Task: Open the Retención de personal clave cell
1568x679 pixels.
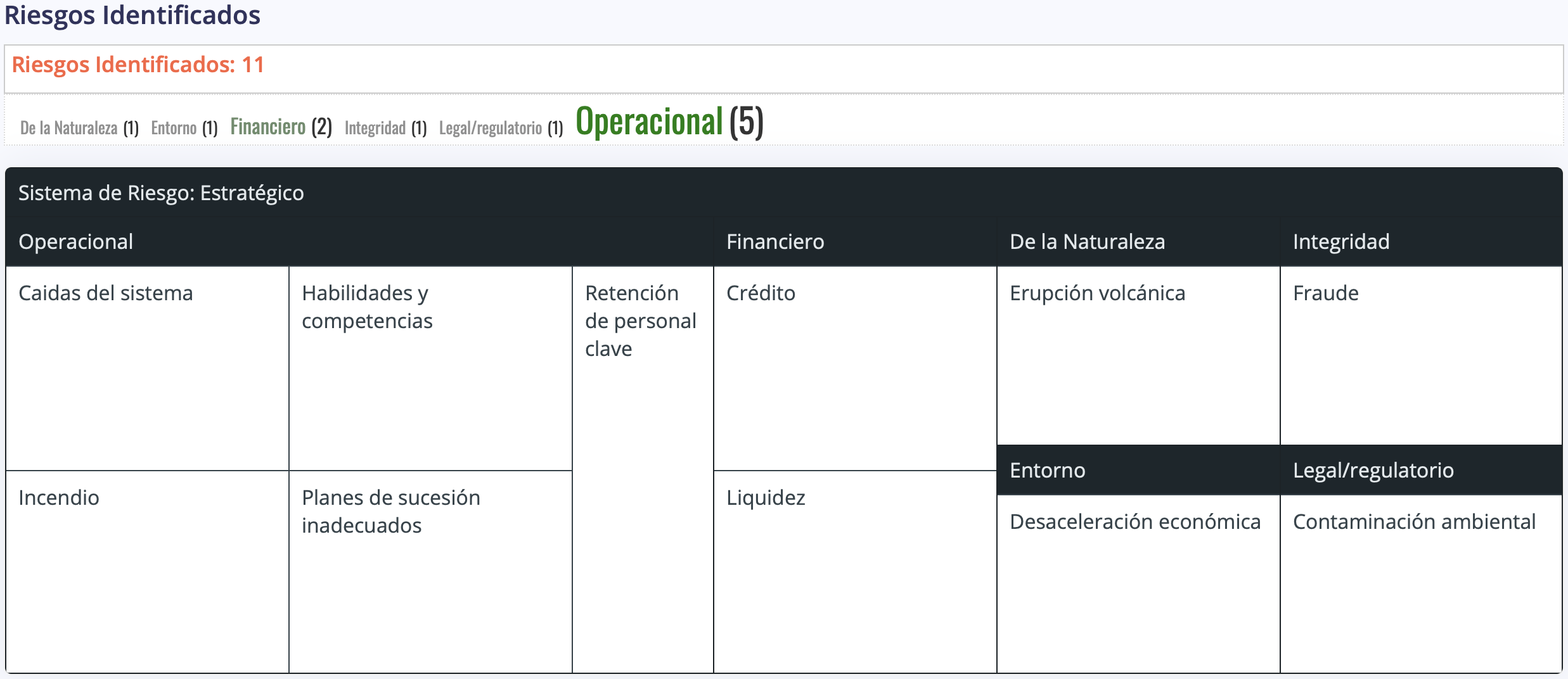Action: point(643,469)
